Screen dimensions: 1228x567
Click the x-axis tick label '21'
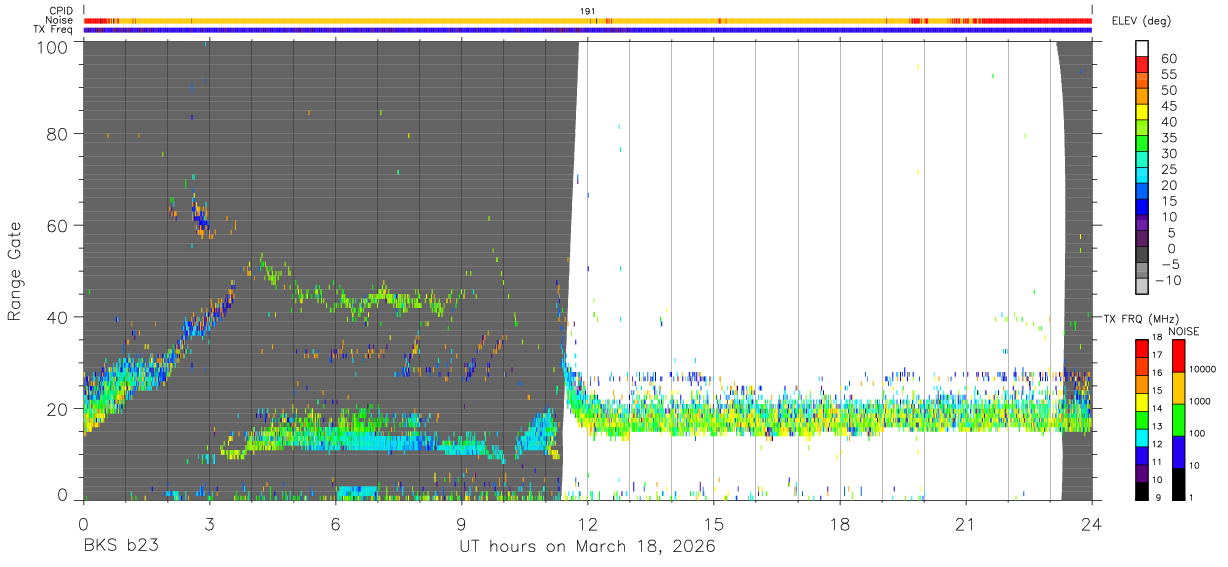click(966, 523)
